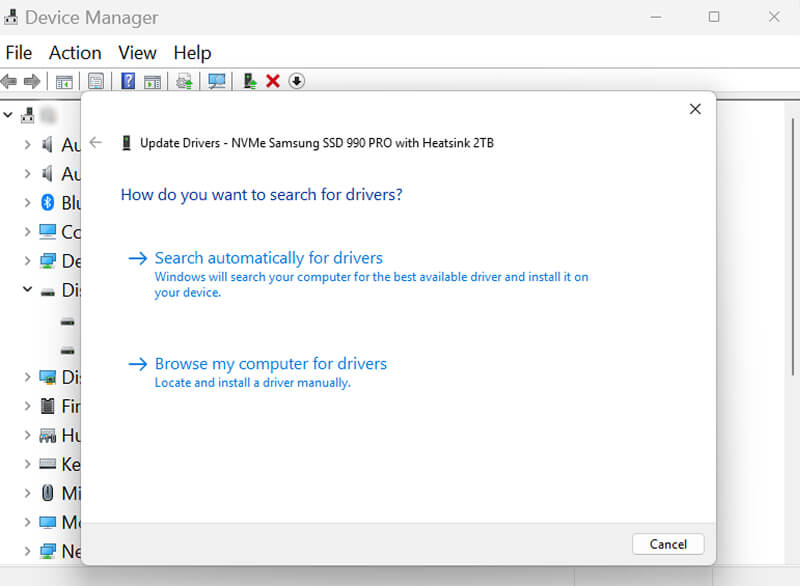Image resolution: width=800 pixels, height=586 pixels.
Task: Cancel the Update Drivers wizard
Action: click(667, 544)
